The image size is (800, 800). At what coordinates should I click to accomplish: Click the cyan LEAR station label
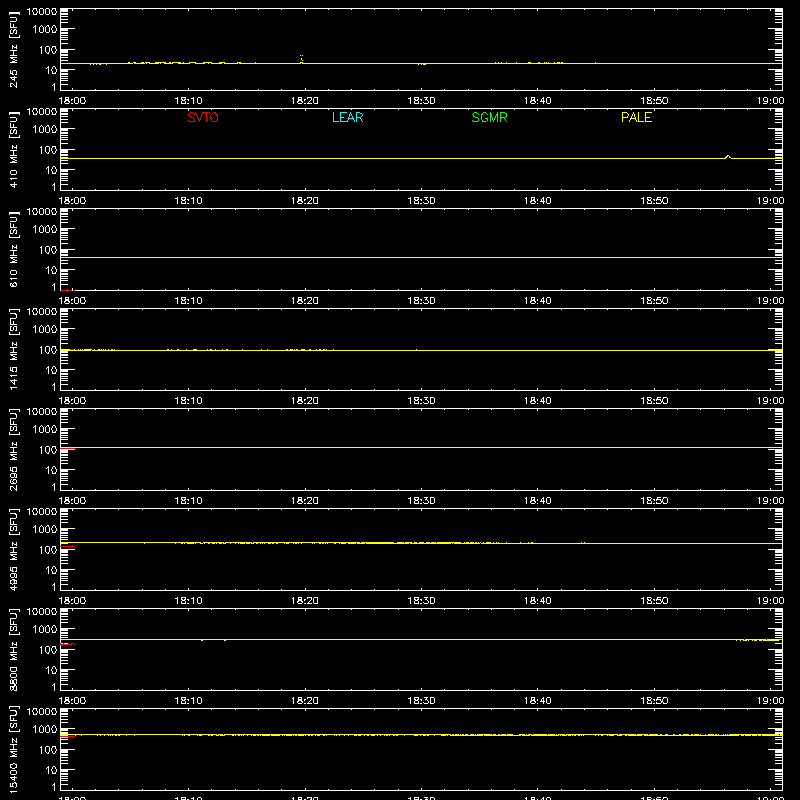tap(347, 117)
